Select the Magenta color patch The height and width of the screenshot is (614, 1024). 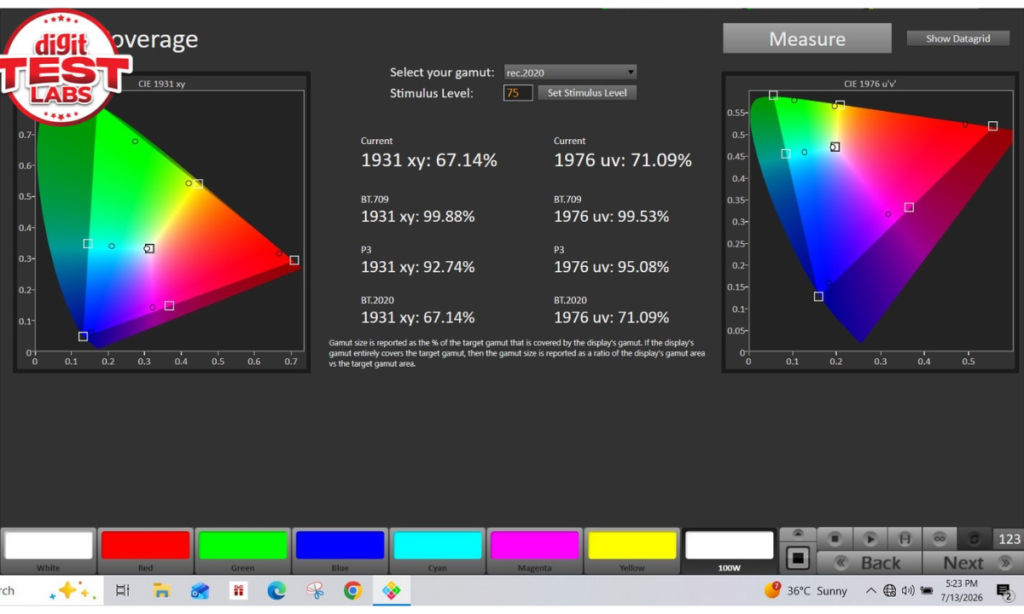(534, 551)
